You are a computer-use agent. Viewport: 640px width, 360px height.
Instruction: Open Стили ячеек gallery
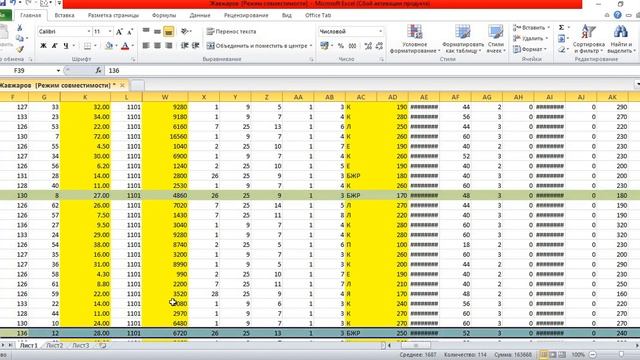tap(496, 39)
